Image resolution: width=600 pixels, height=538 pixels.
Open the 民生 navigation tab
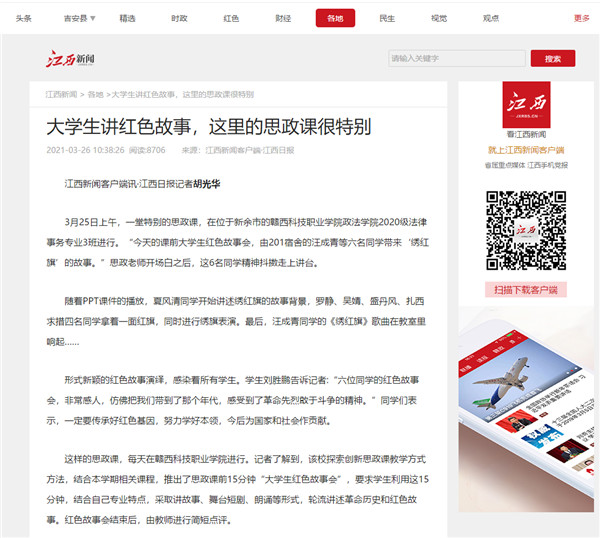coord(387,18)
